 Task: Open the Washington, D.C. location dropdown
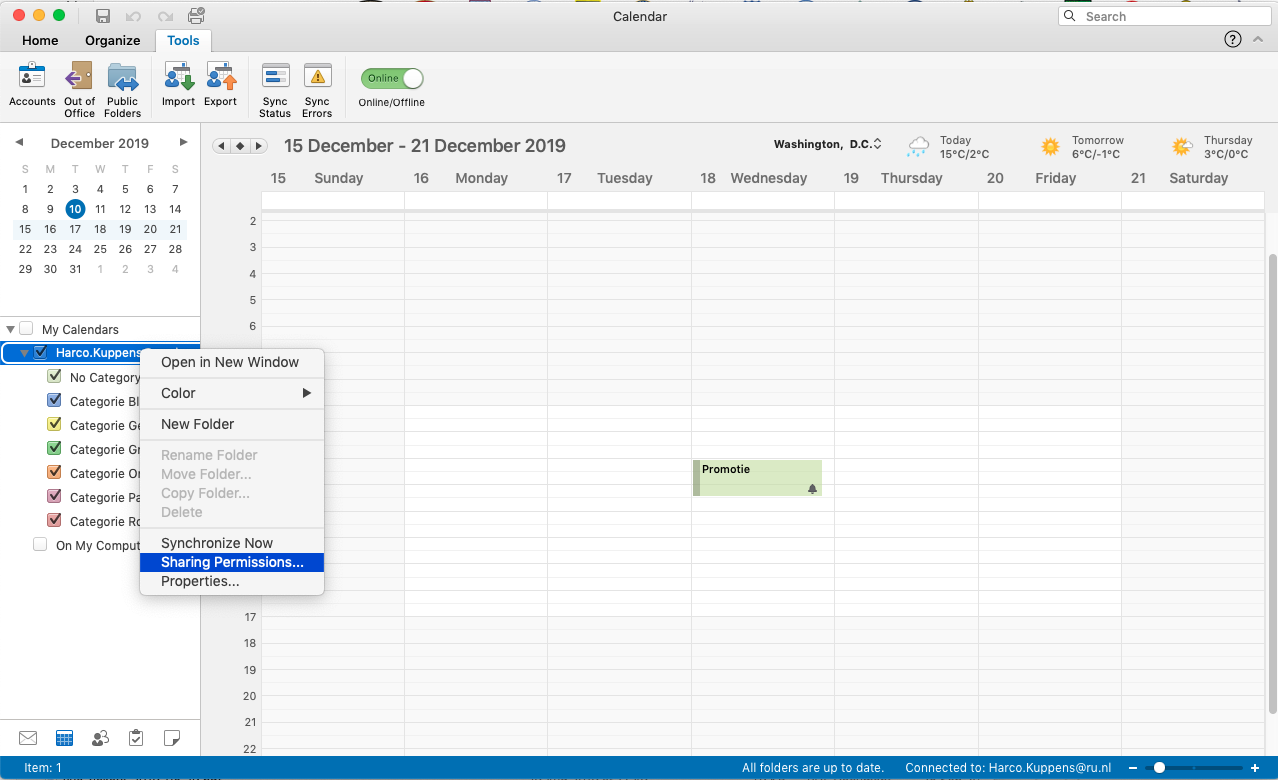click(827, 144)
